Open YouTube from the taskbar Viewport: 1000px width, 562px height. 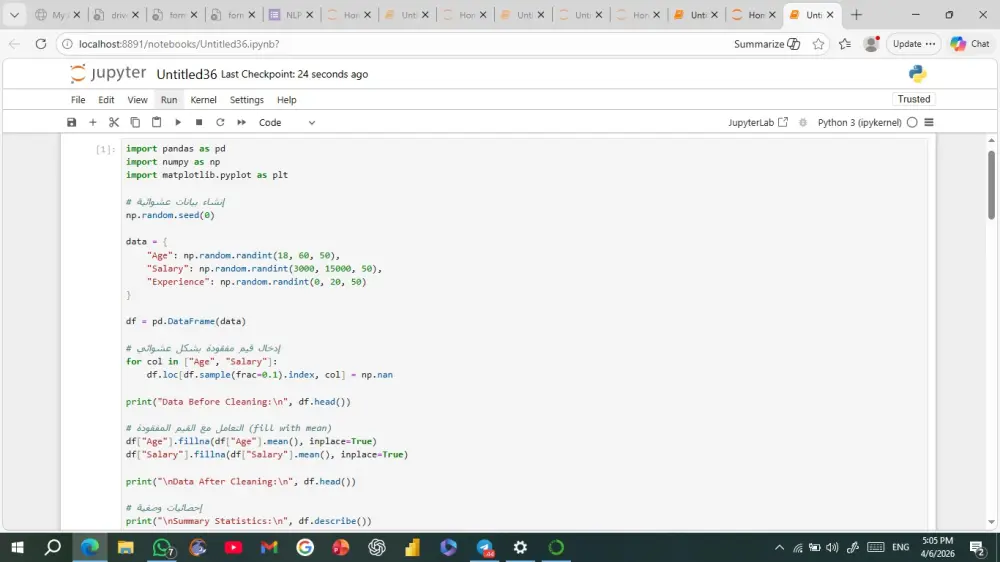(x=233, y=547)
